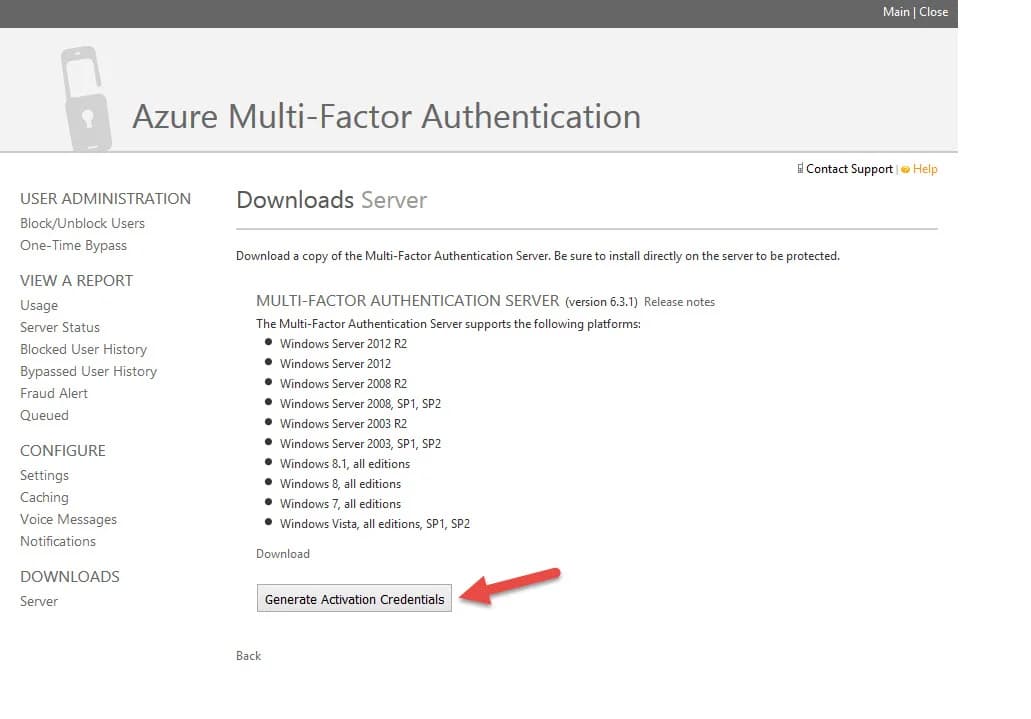Open Blocked User History report
This screenshot has width=1031, height=719.
click(x=84, y=349)
